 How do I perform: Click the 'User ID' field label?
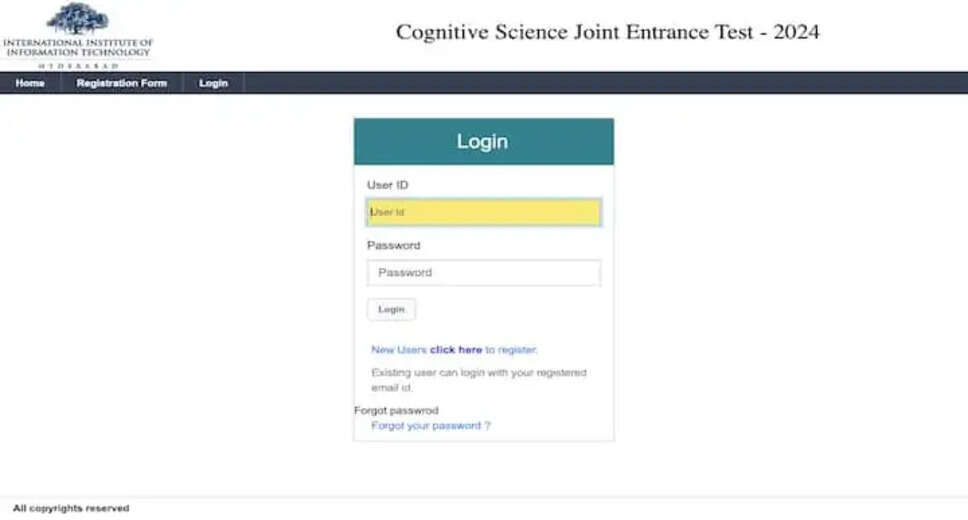[388, 185]
